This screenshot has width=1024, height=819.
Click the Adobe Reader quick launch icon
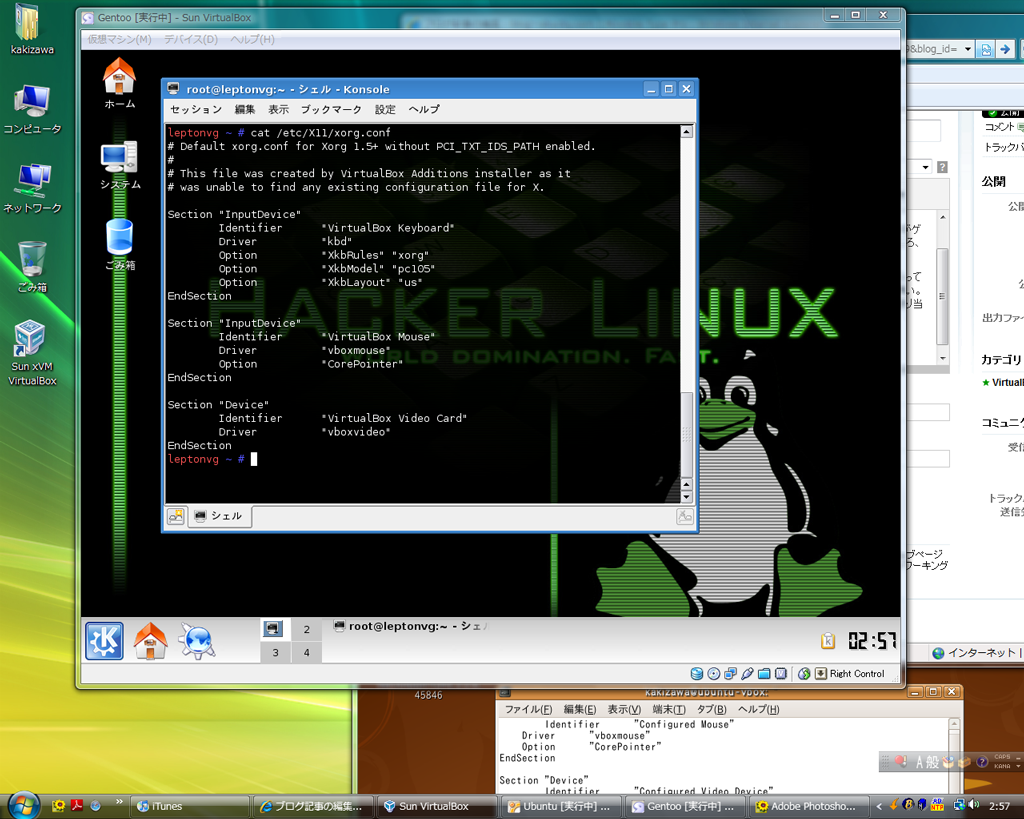[x=77, y=806]
